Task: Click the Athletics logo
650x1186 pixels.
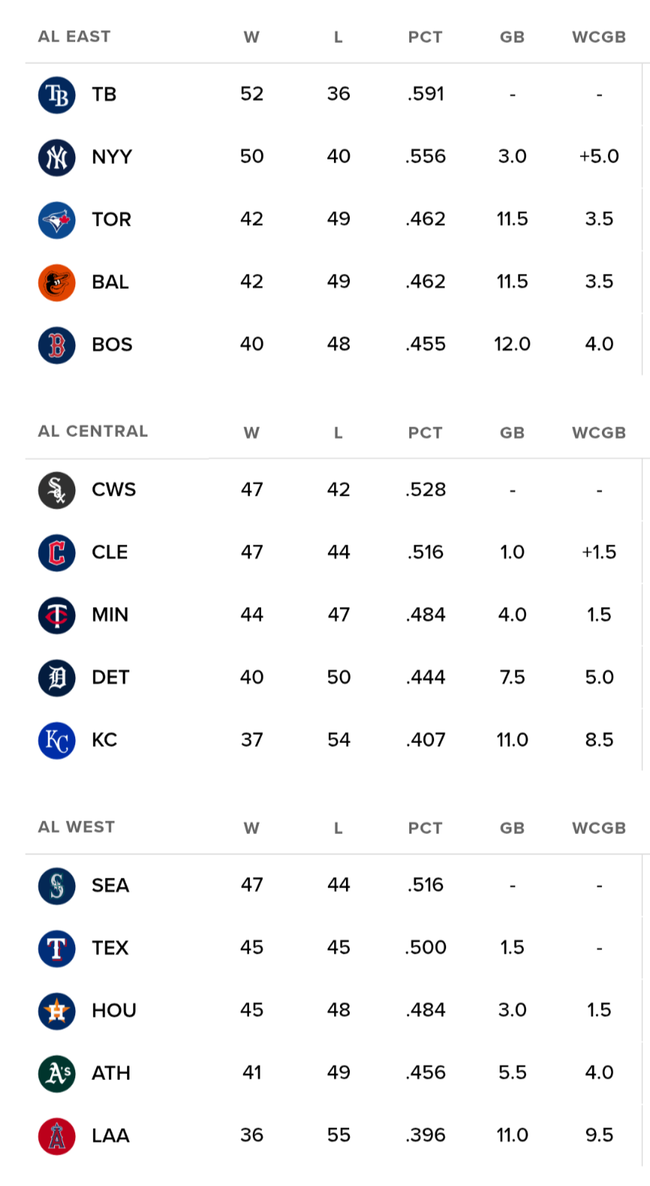Action: click(x=57, y=1073)
